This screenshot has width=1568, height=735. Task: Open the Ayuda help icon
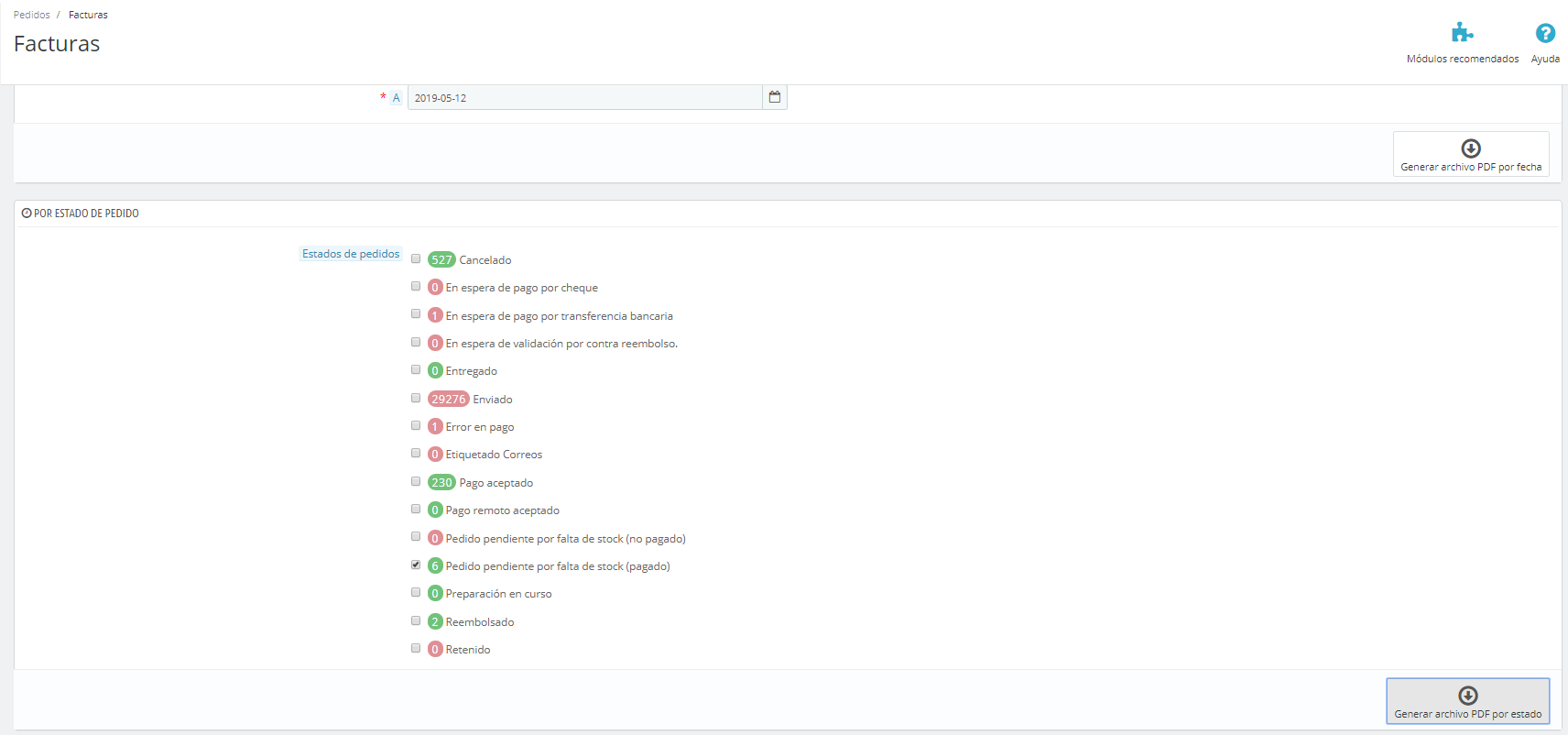pos(1545,34)
